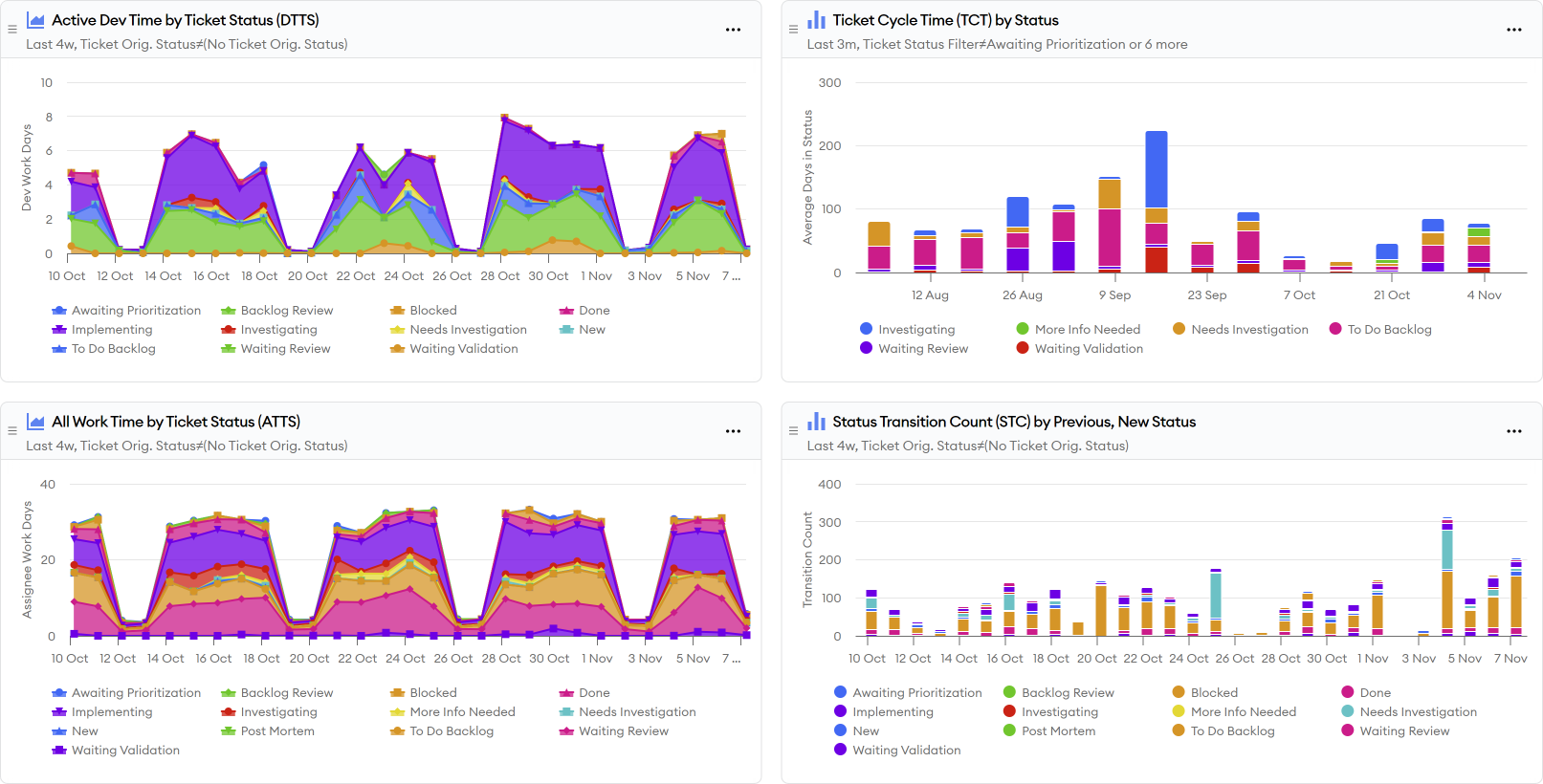This screenshot has width=1543, height=784.
Task: Click To Do Backlog color dot in Ticket Cycle legend
Action: (x=1335, y=329)
